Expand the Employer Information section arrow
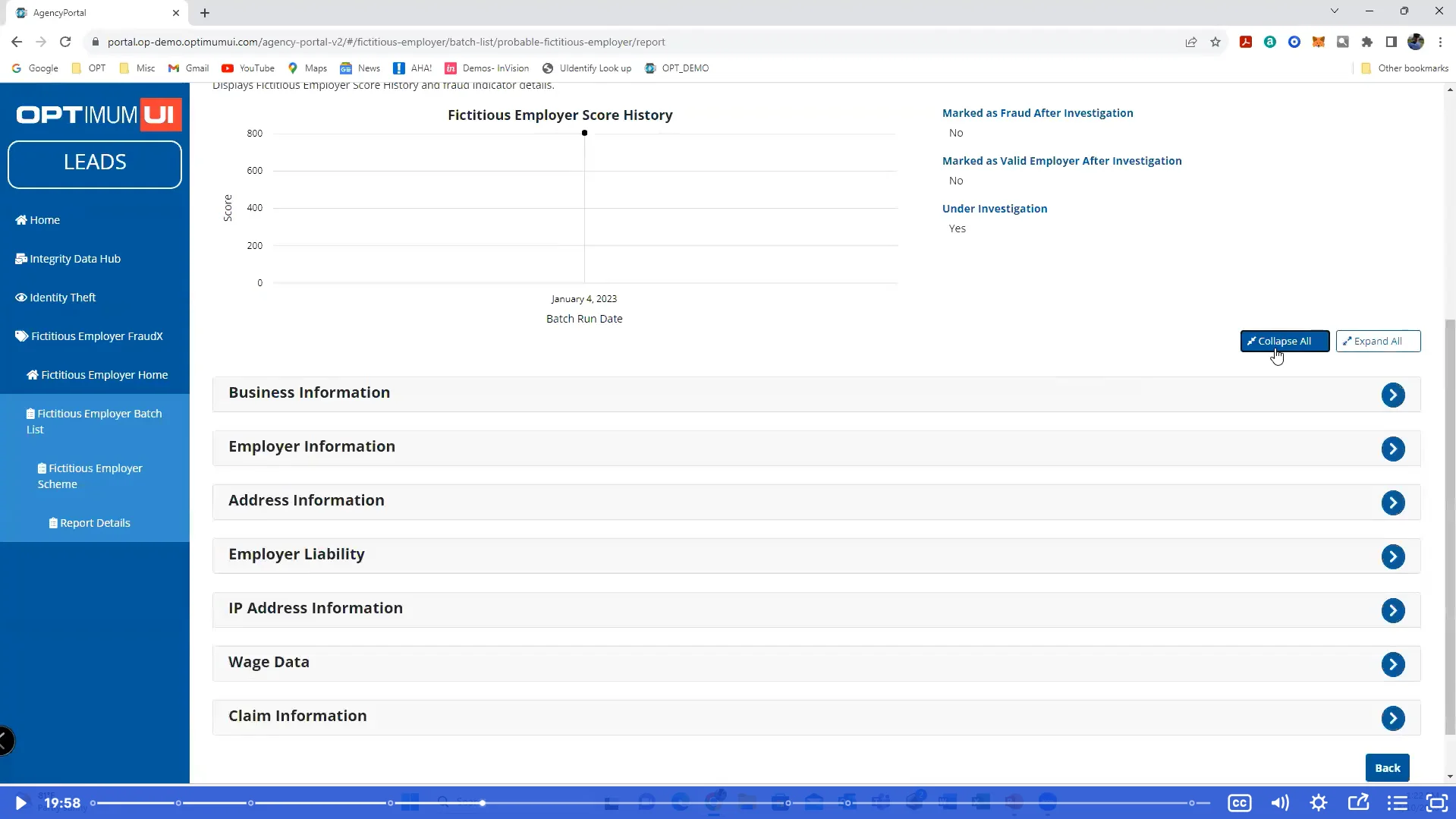This screenshot has width=1456, height=819. coord(1393,449)
